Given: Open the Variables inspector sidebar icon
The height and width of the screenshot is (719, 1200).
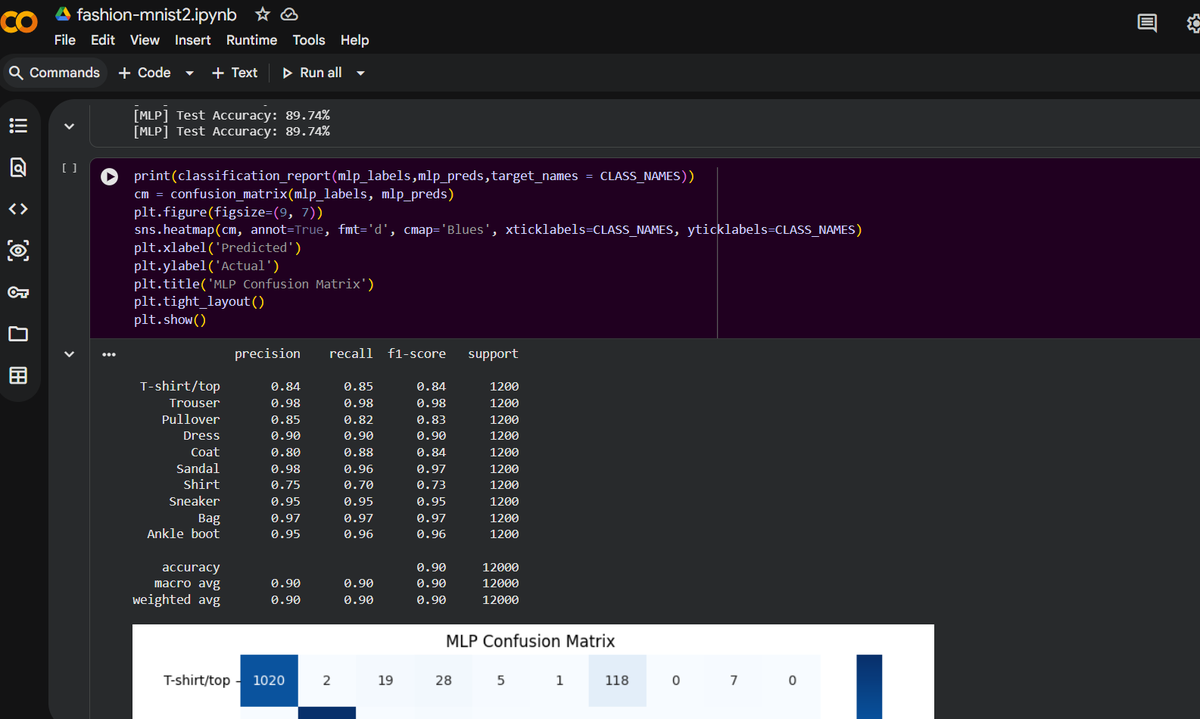Looking at the screenshot, I should click(18, 250).
